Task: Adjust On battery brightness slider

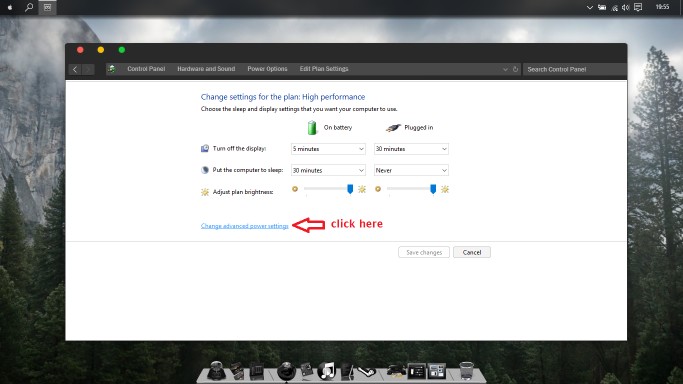Action: click(x=350, y=189)
